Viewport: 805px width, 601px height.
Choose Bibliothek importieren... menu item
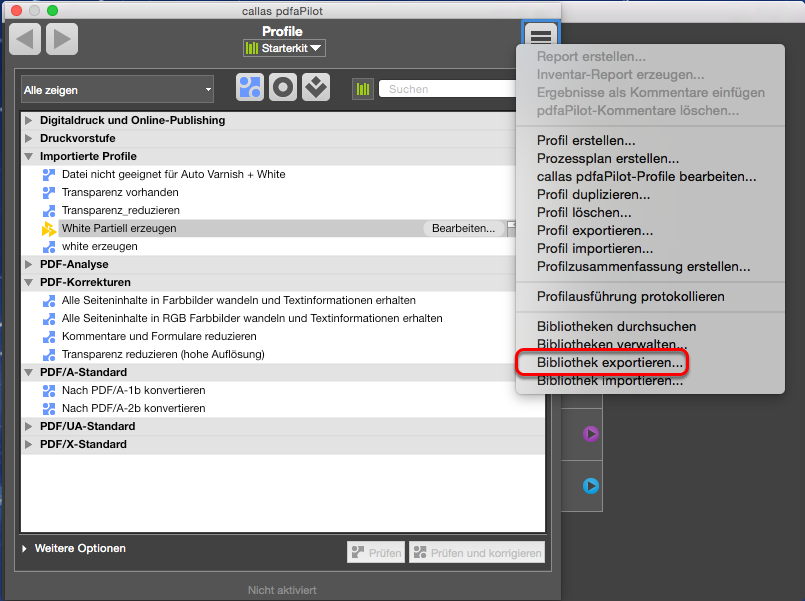pyautogui.click(x=650, y=380)
